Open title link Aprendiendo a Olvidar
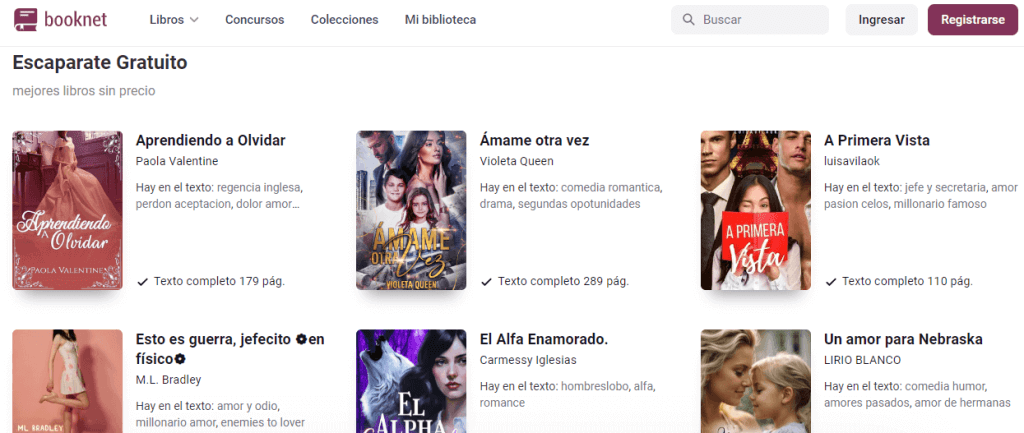The image size is (1024, 433). click(x=210, y=140)
